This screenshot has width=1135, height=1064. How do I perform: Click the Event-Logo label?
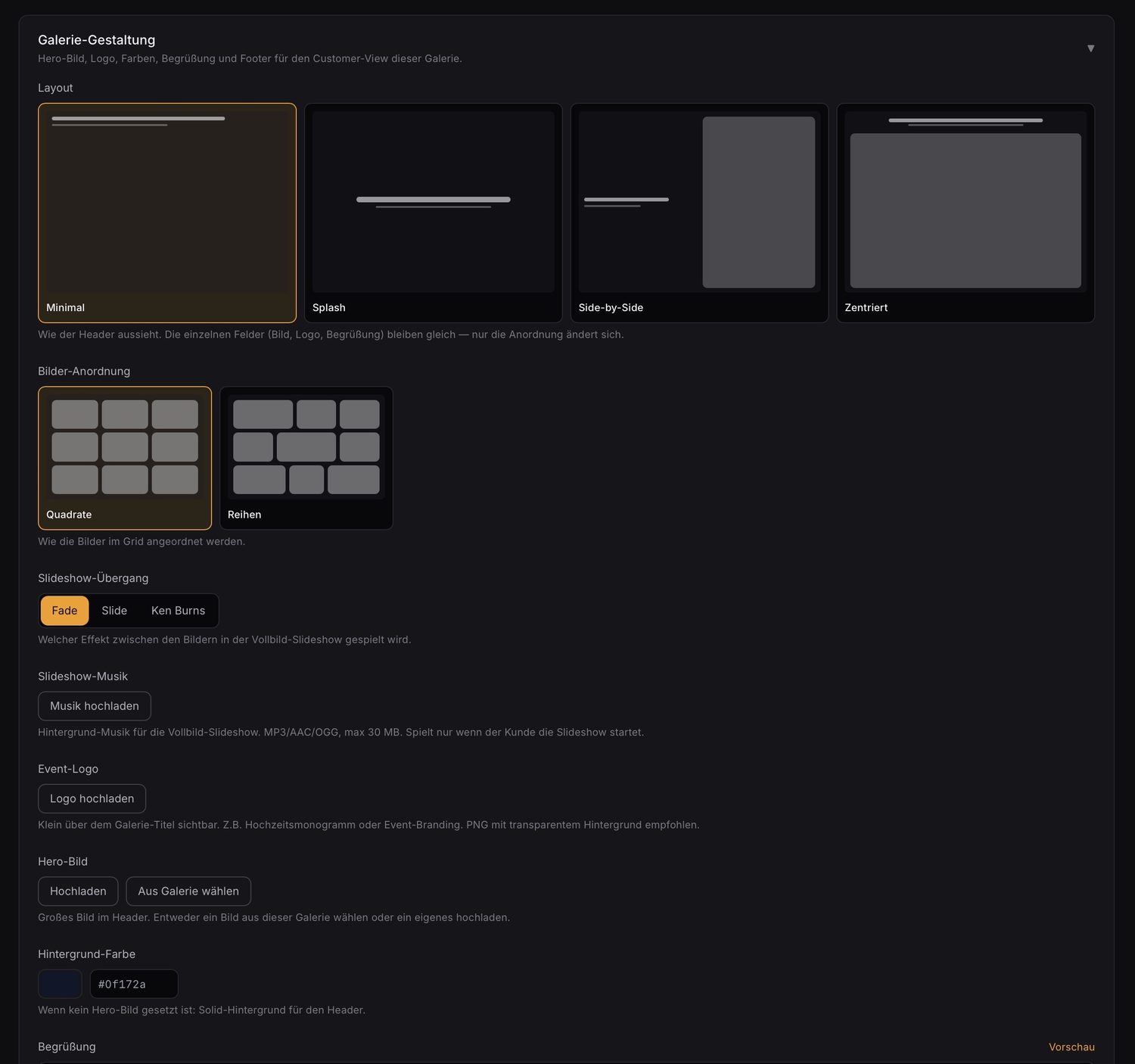(x=68, y=769)
